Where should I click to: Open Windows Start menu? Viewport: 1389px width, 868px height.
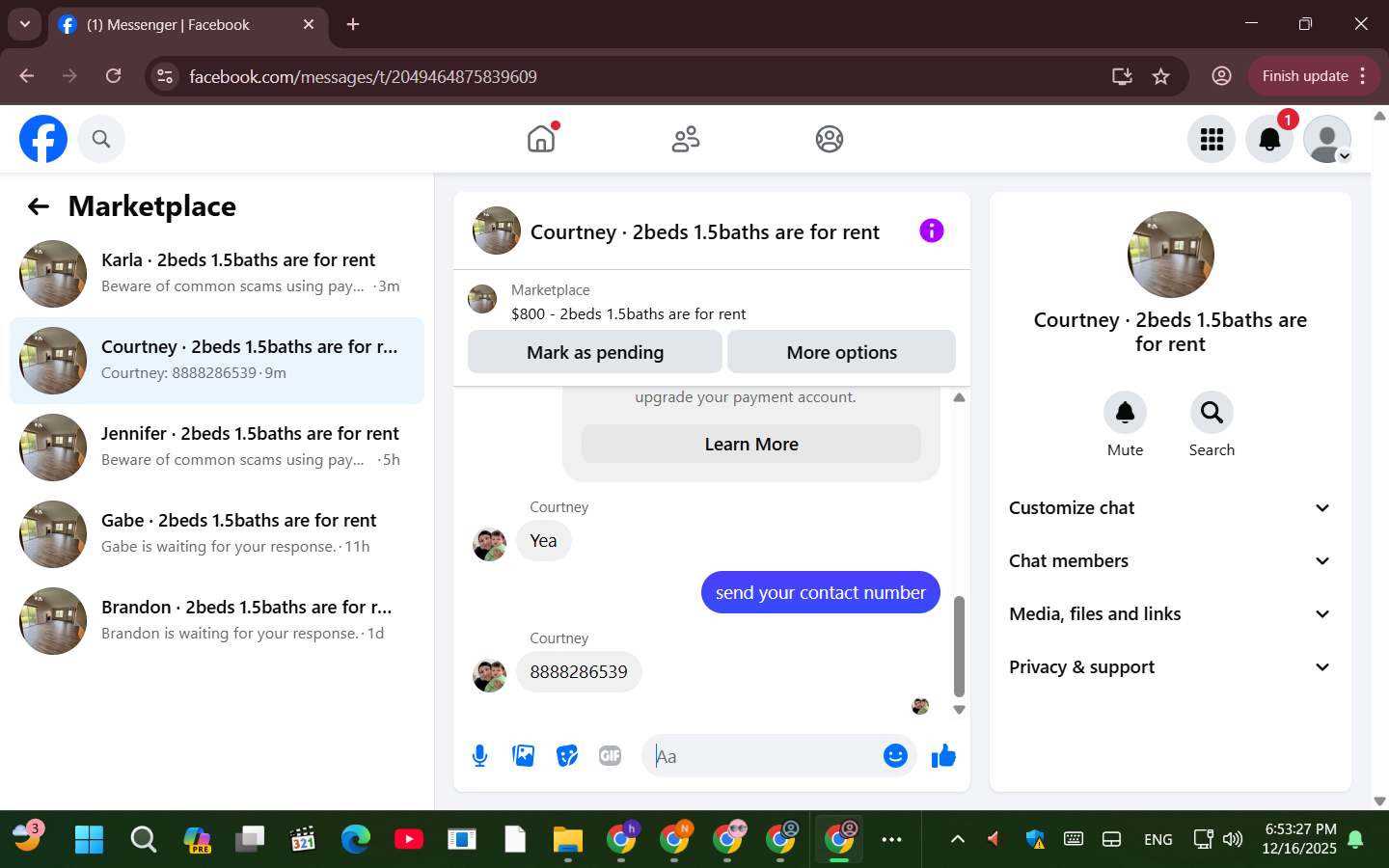[90, 839]
